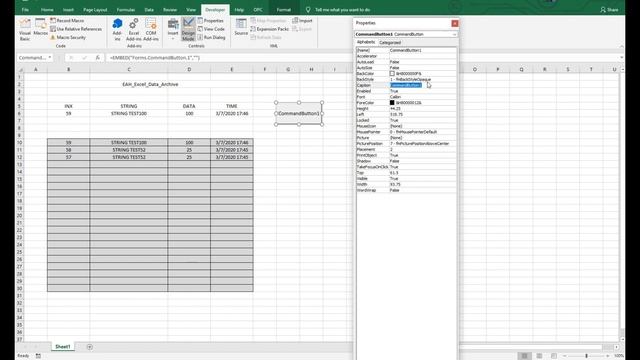Click the Select All corner button

20,69
